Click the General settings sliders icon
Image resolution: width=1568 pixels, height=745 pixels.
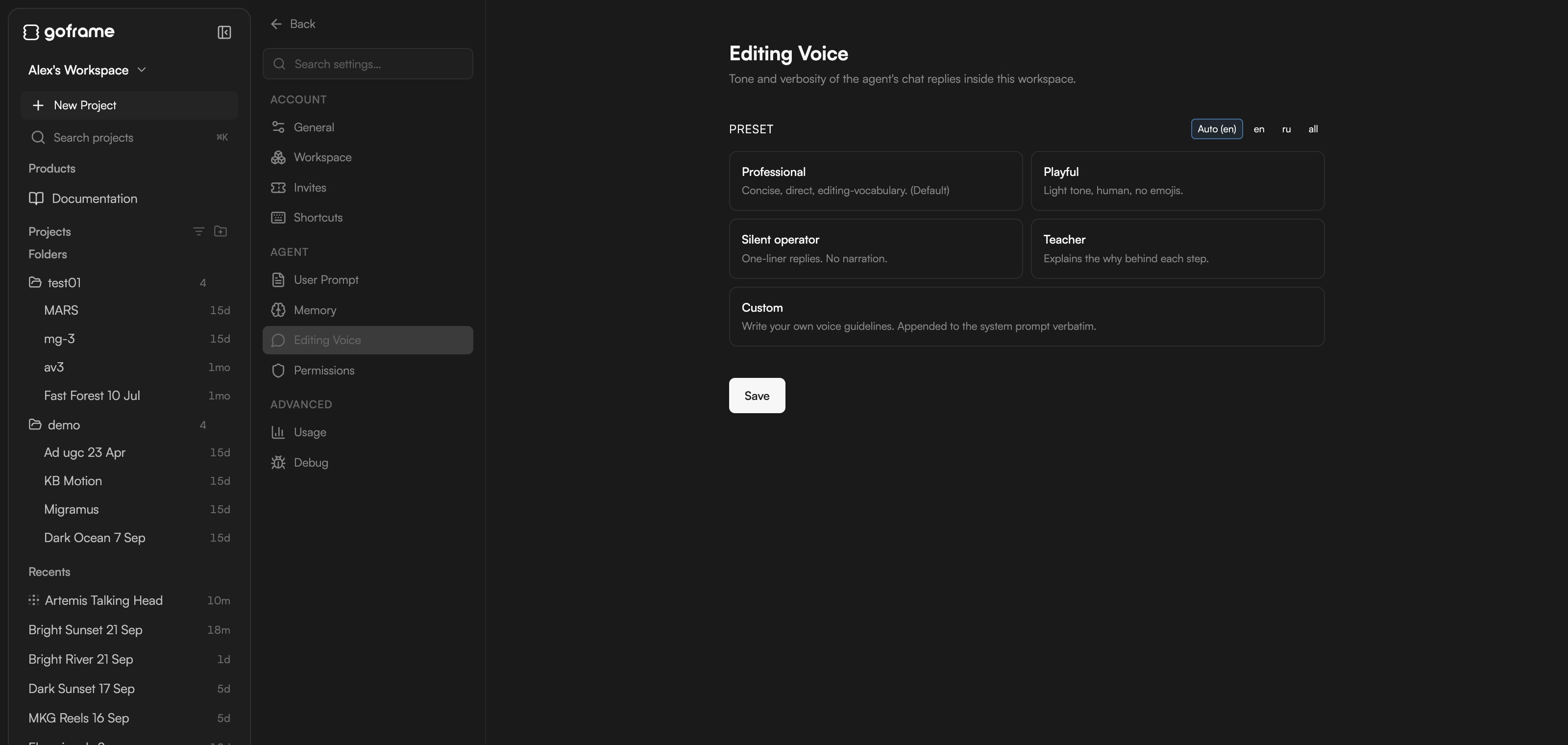point(278,127)
